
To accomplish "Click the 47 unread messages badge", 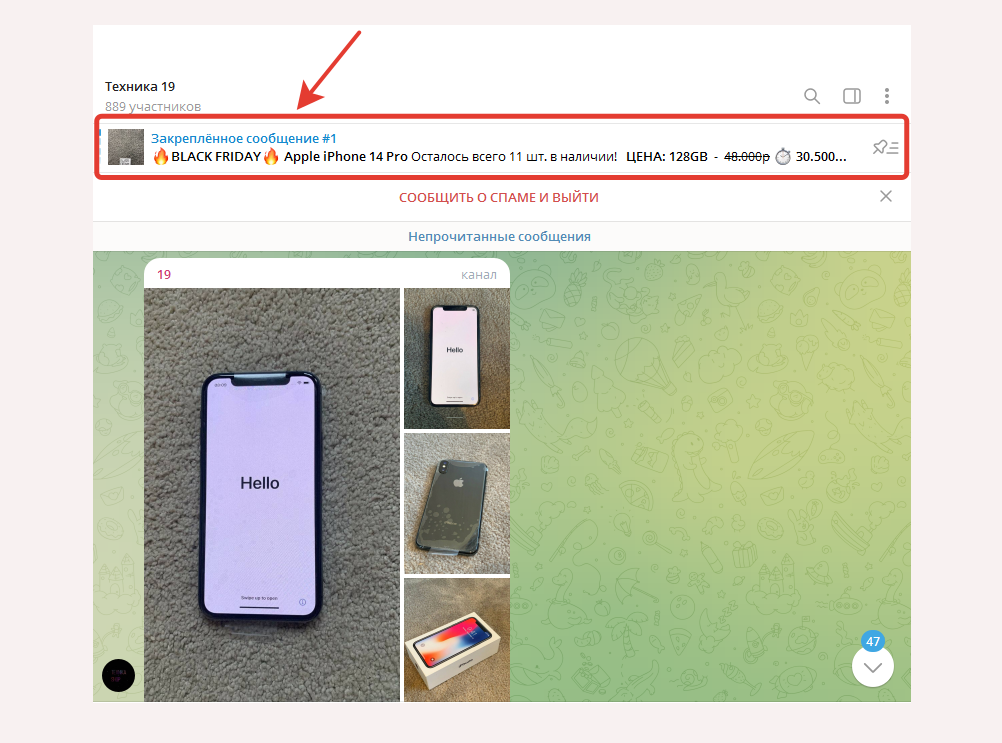I will (x=873, y=641).
